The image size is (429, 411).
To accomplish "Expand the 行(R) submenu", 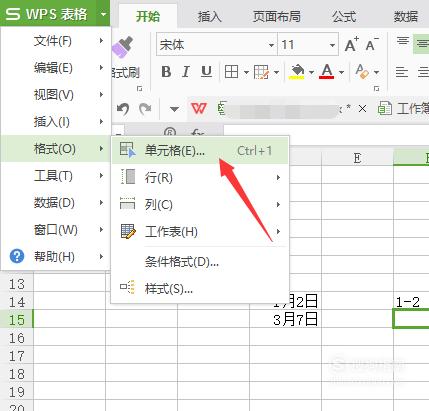I will click(278, 177).
